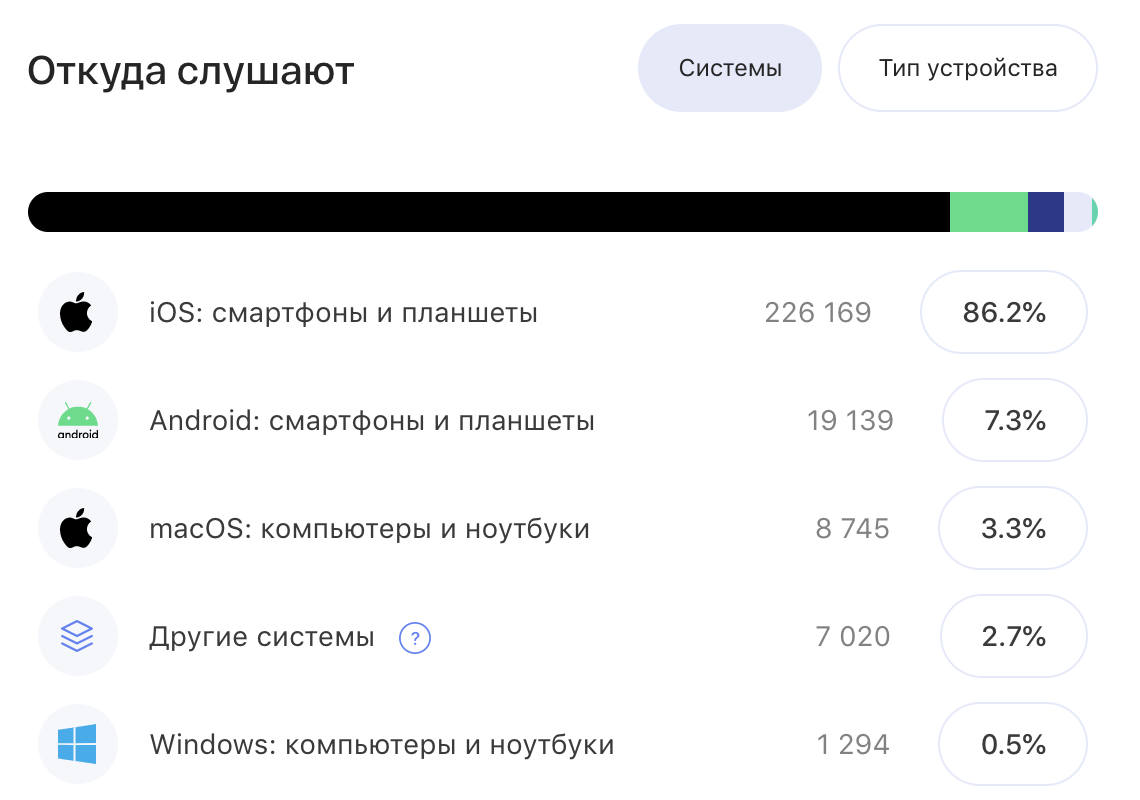The image size is (1140, 800).
Task: Open the question mark help for Другие системы
Action: tap(415, 638)
